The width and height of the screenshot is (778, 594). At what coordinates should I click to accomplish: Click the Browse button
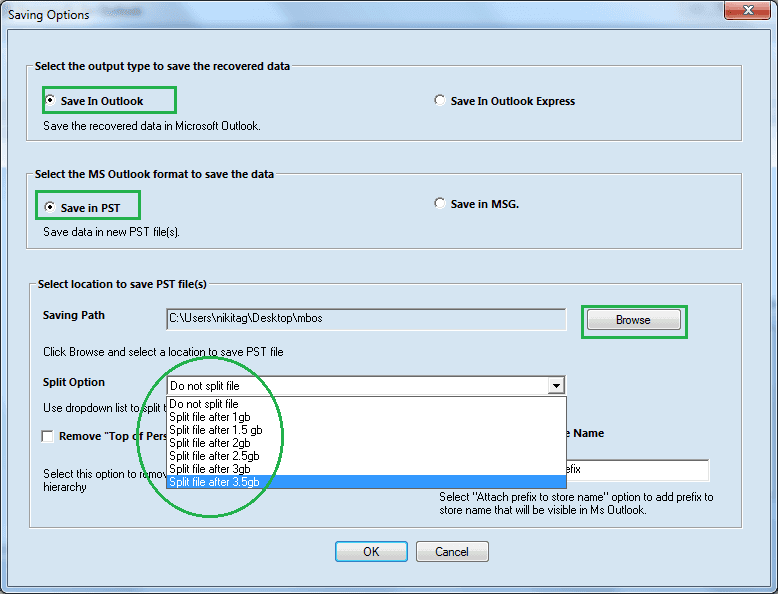634,320
